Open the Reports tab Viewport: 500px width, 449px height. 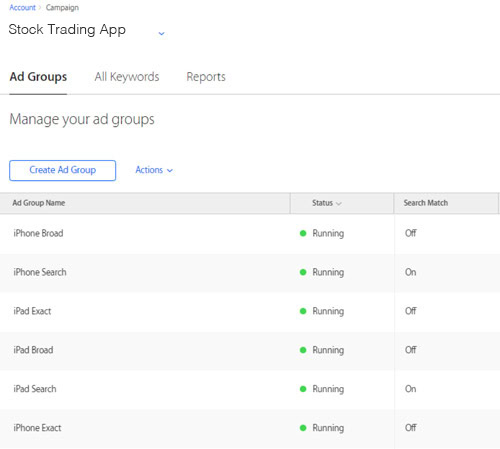click(206, 77)
